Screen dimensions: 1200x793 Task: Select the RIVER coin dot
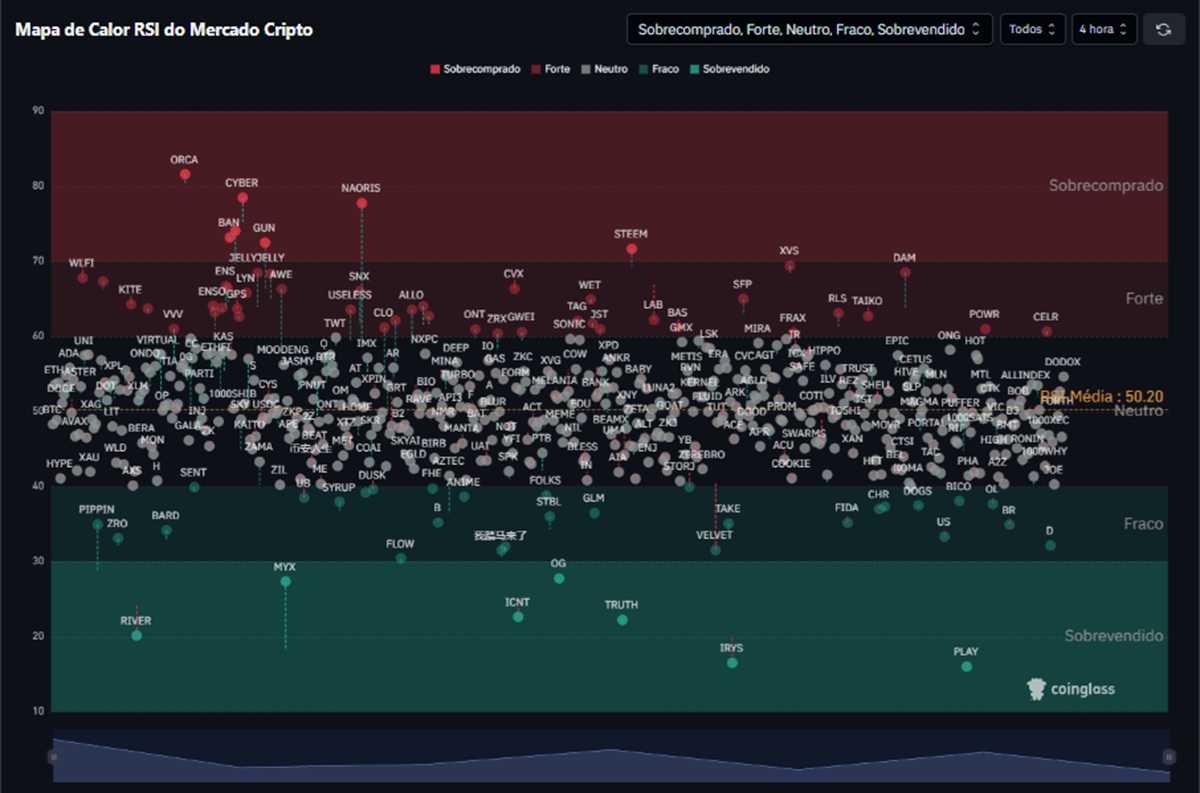click(x=136, y=636)
